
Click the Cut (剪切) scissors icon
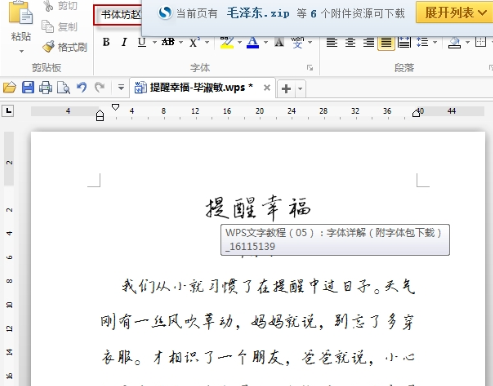click(48, 6)
